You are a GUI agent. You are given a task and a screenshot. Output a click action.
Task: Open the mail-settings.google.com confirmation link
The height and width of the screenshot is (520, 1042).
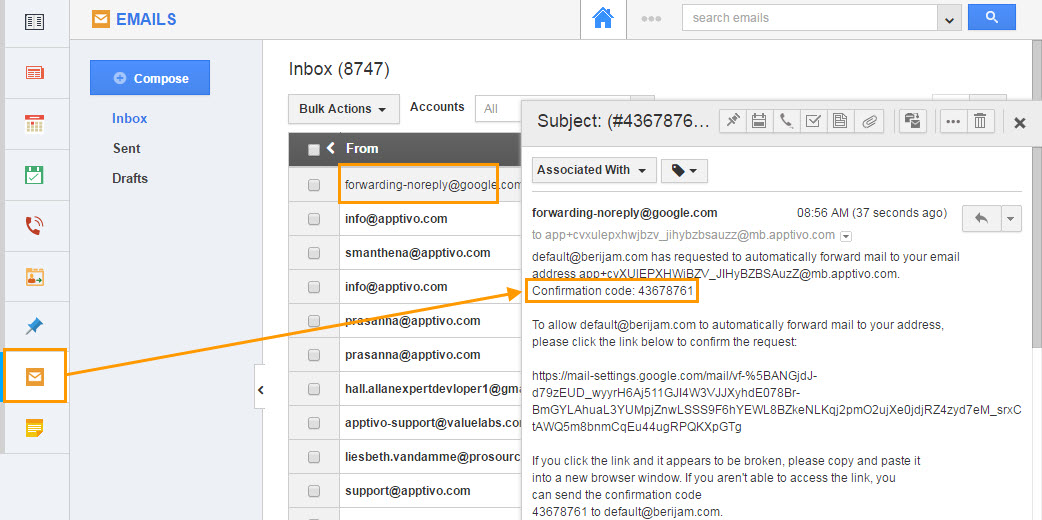[776, 401]
